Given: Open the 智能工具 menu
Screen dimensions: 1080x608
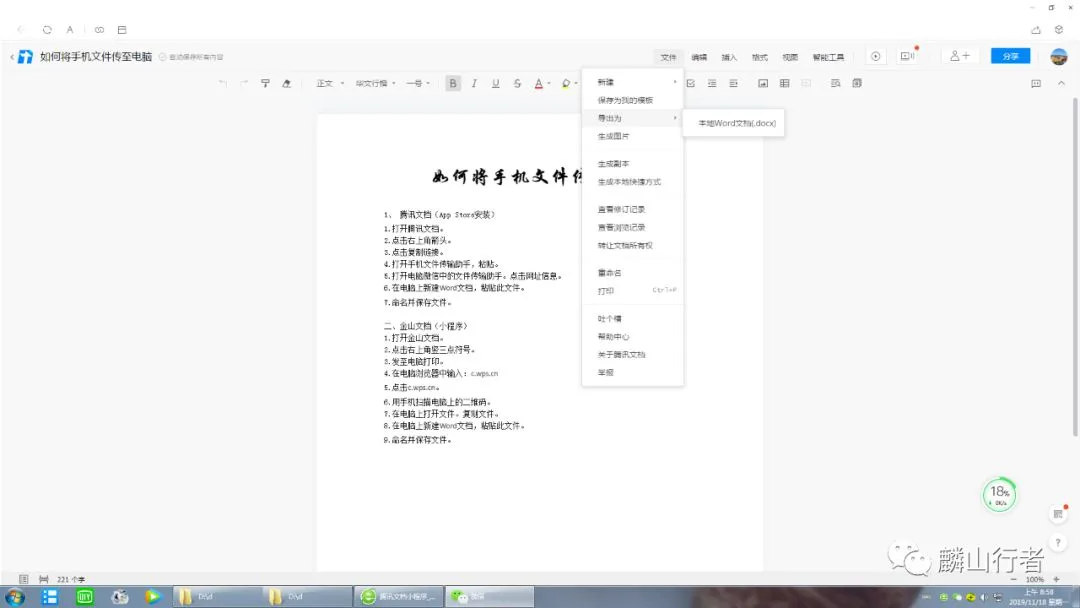Looking at the screenshot, I should [829, 57].
